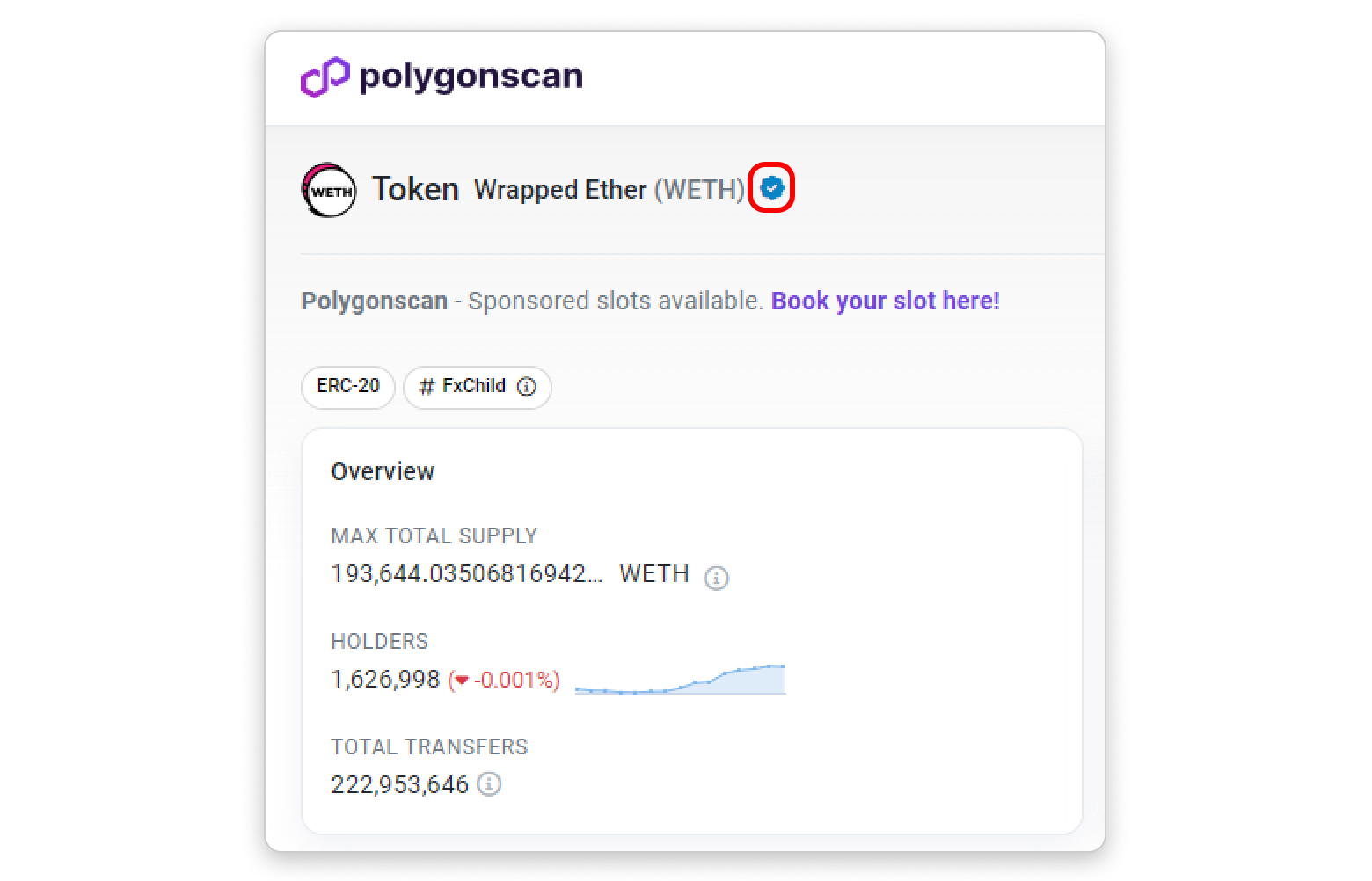The width and height of the screenshot is (1372, 881).
Task: Click the max total supply value 193,644.035
Action: pos(466,574)
